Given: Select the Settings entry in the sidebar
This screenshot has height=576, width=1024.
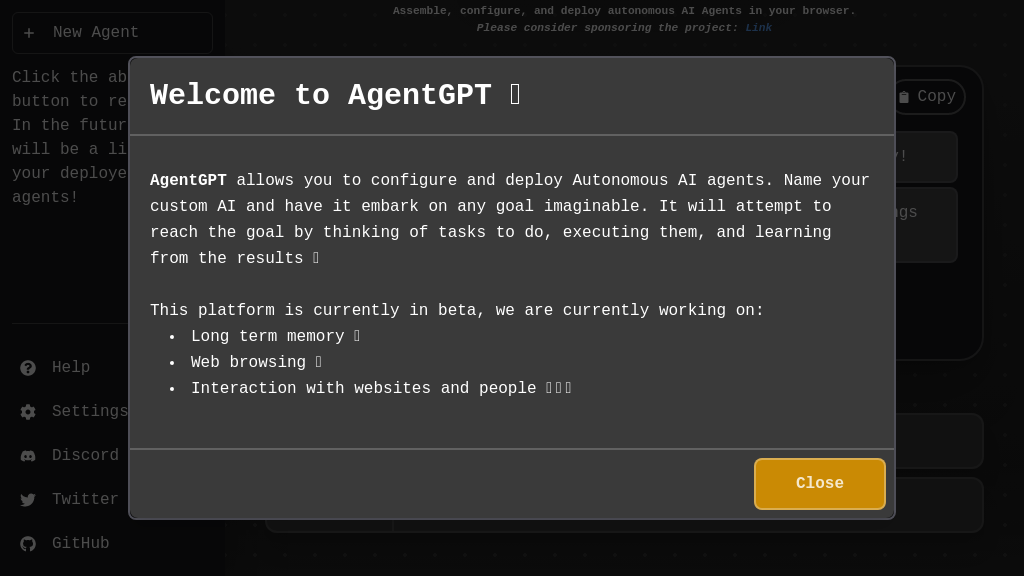Looking at the screenshot, I should (89, 411).
